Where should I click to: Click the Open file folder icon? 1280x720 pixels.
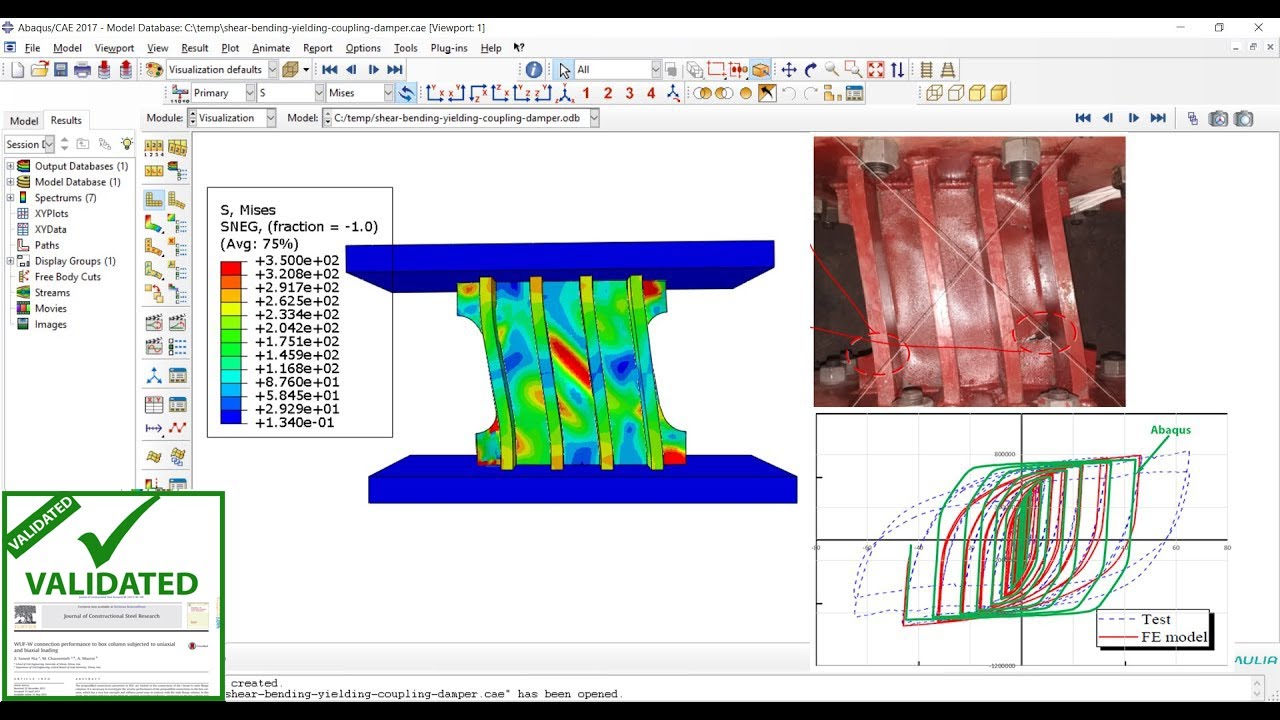[x=39, y=69]
